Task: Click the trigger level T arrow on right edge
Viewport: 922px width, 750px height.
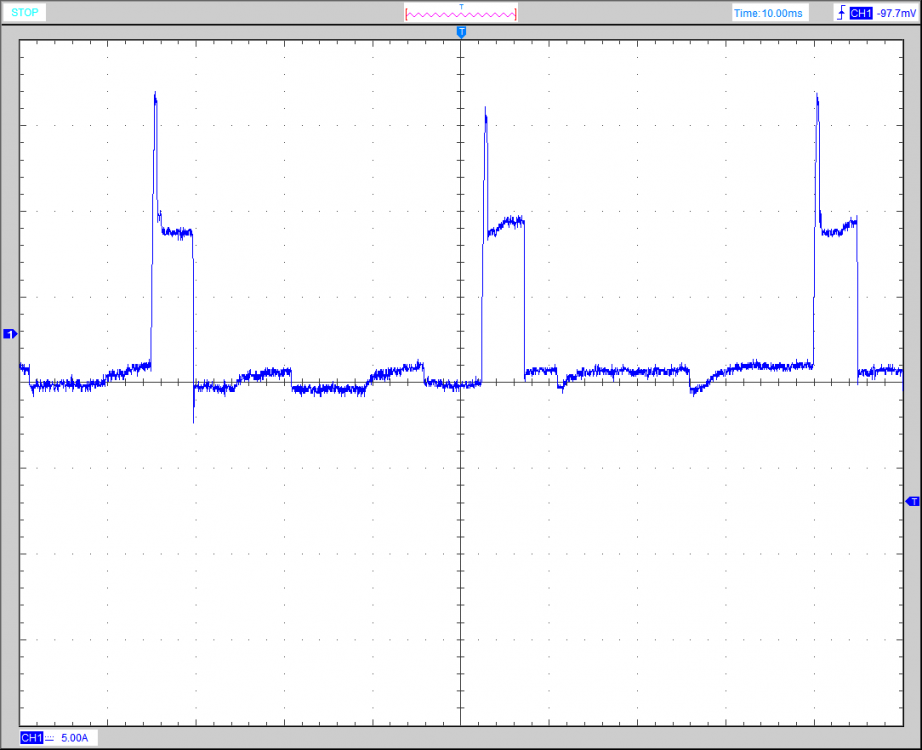Action: pyautogui.click(x=911, y=501)
